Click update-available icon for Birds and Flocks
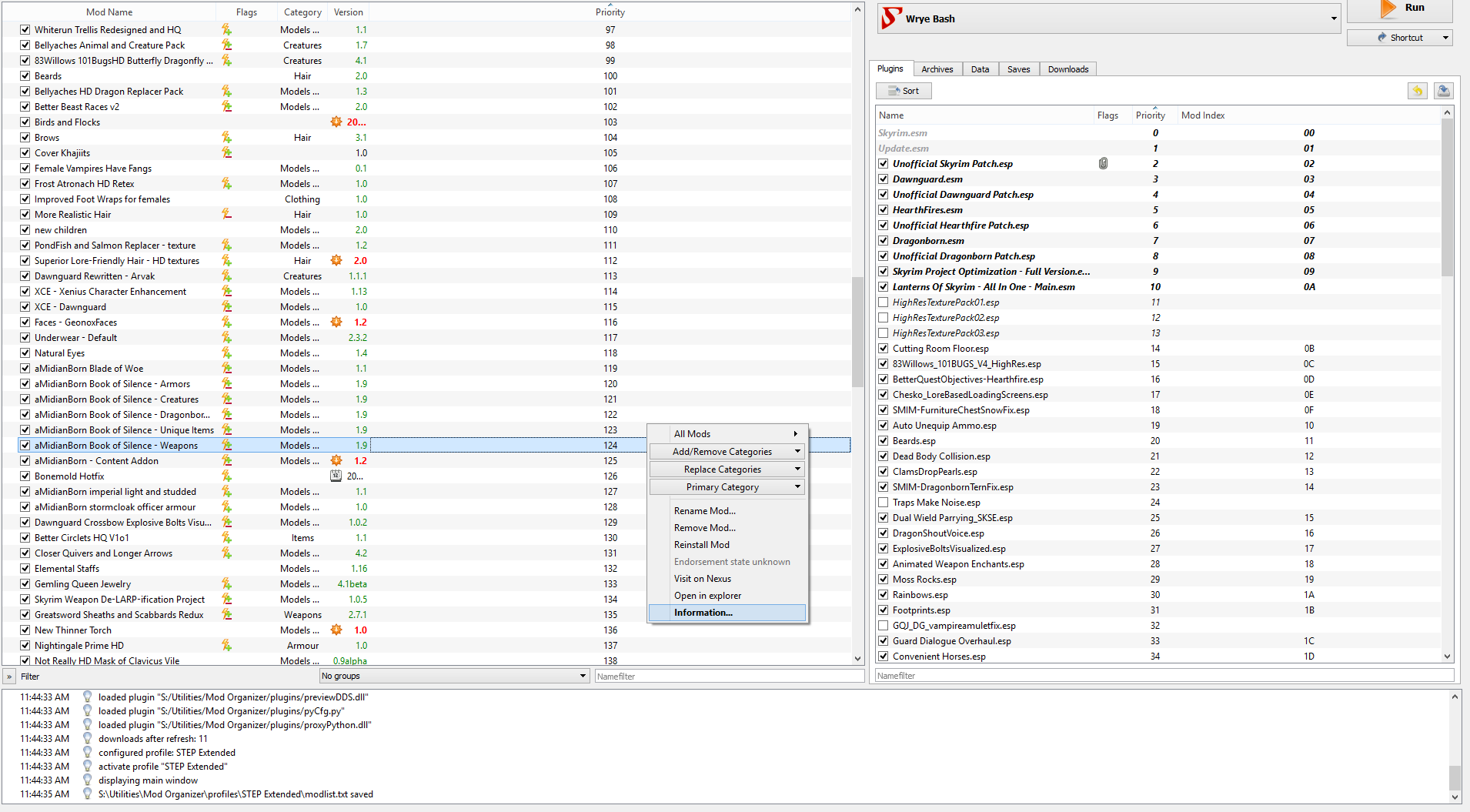Image resolution: width=1470 pixels, height=812 pixels. (336, 122)
